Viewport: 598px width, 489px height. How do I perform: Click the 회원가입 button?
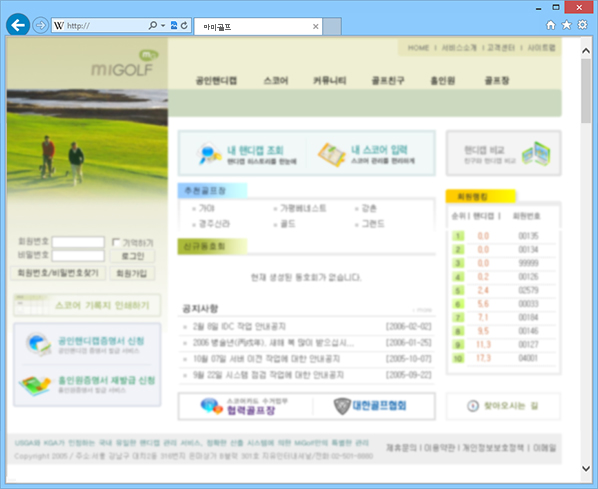(x=132, y=273)
